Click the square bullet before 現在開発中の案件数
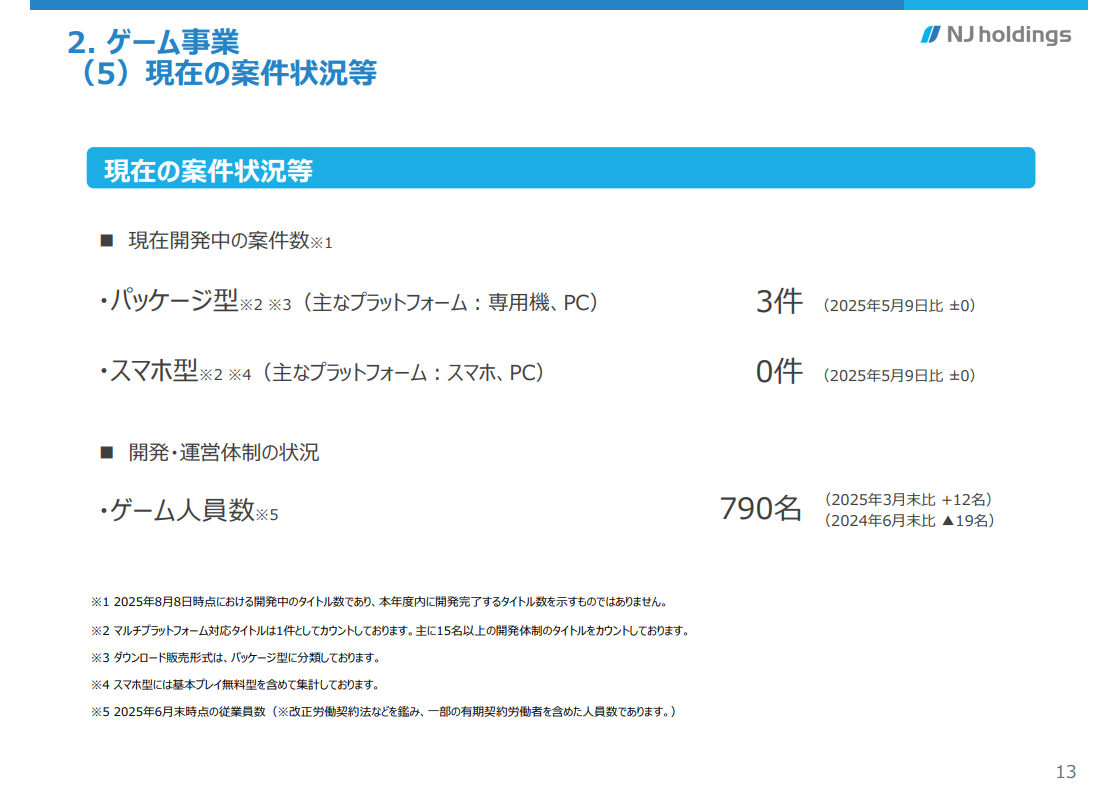The height and width of the screenshot is (790, 1119). click(108, 241)
